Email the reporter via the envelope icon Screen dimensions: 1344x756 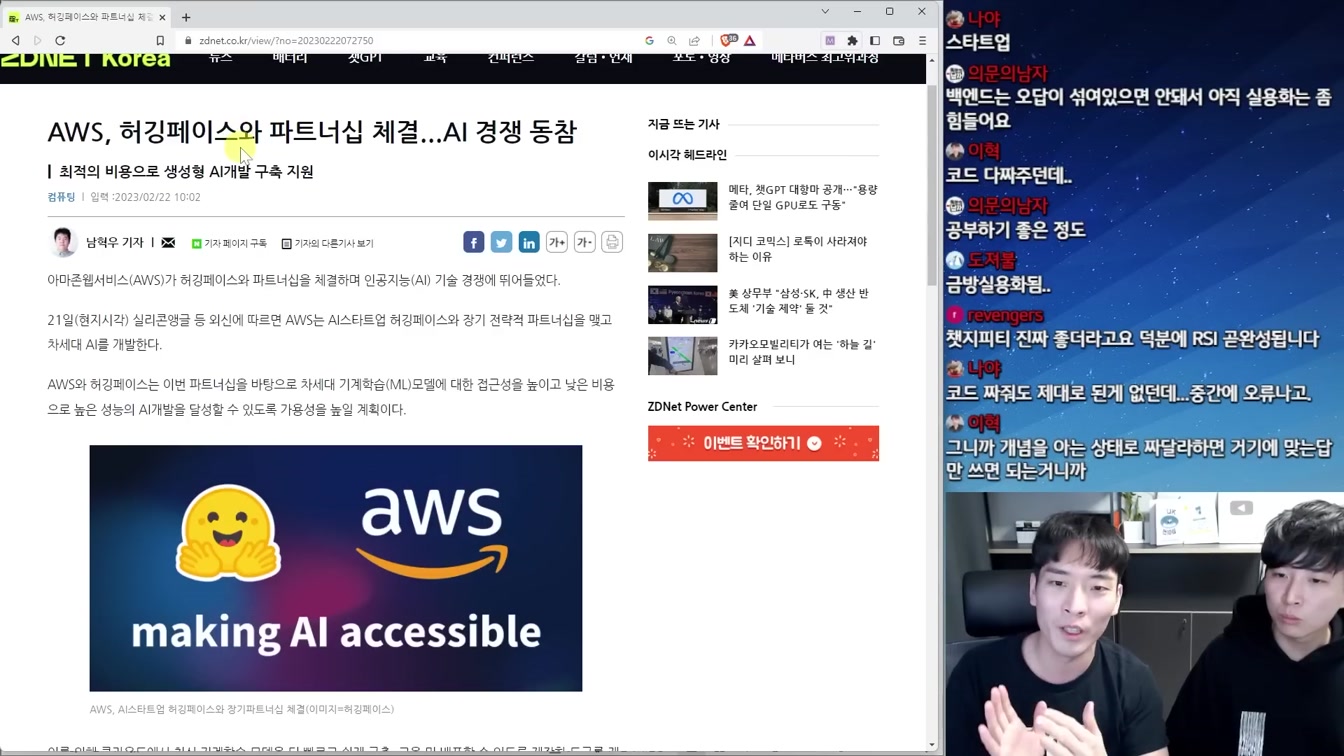click(168, 243)
